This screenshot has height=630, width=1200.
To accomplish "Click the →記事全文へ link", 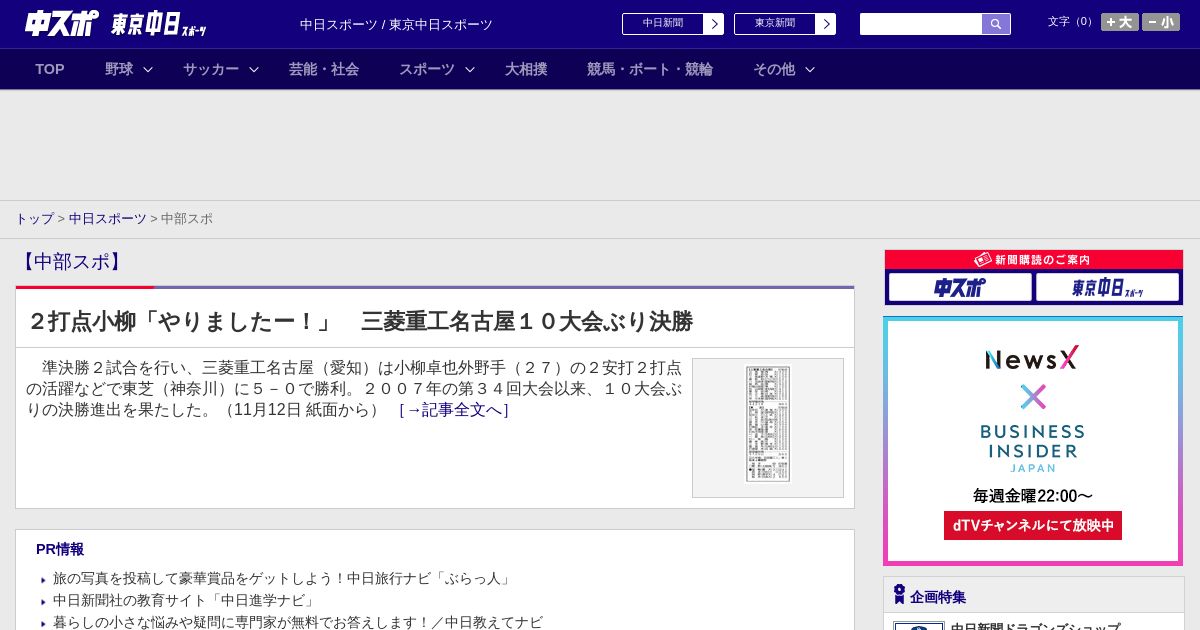I will click(454, 410).
